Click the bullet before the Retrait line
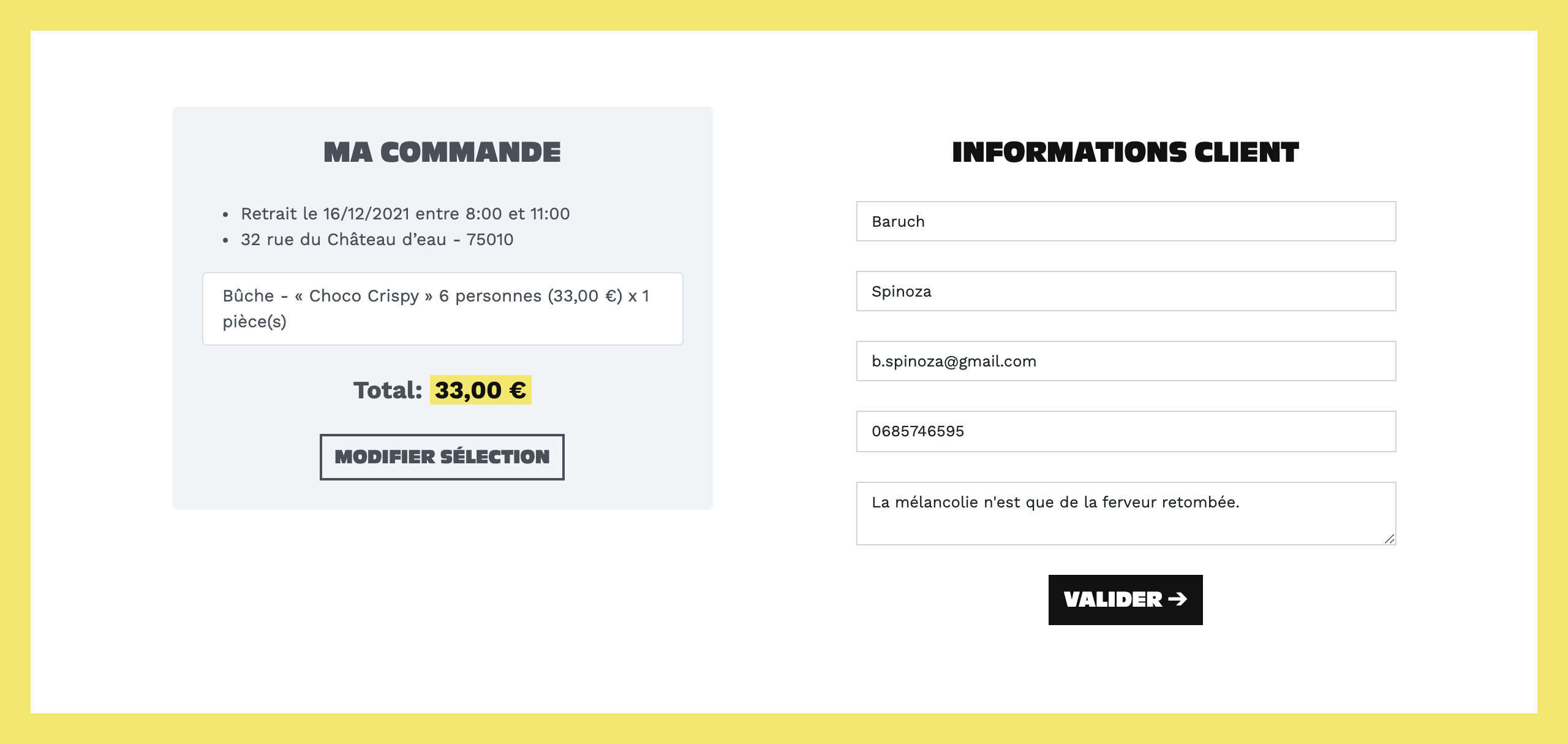Image resolution: width=1568 pixels, height=744 pixels. tap(226, 214)
